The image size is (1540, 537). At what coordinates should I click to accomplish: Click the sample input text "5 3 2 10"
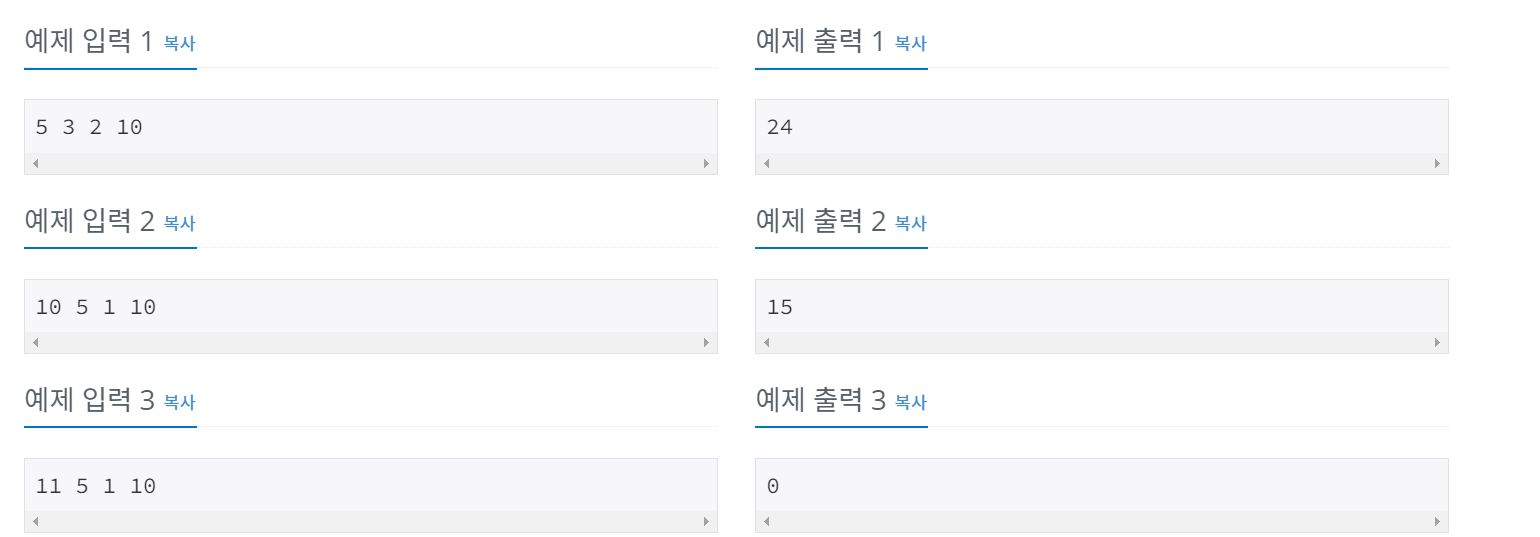point(89,128)
